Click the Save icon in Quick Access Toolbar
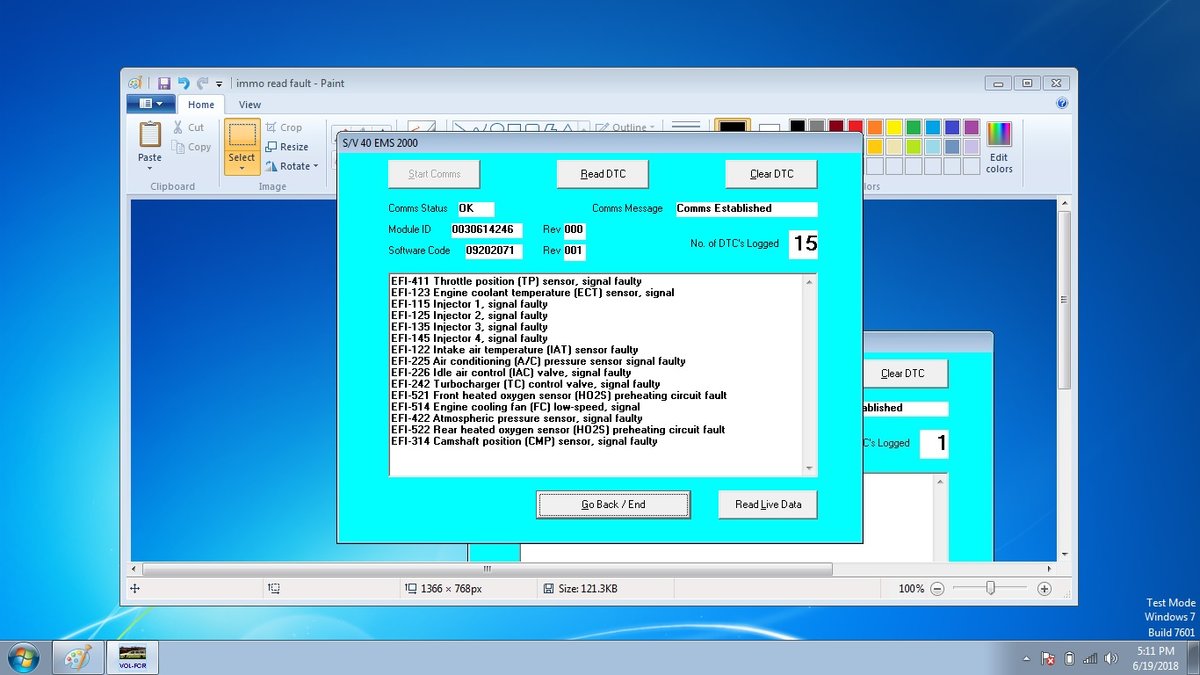This screenshot has width=1200, height=675. tap(163, 82)
